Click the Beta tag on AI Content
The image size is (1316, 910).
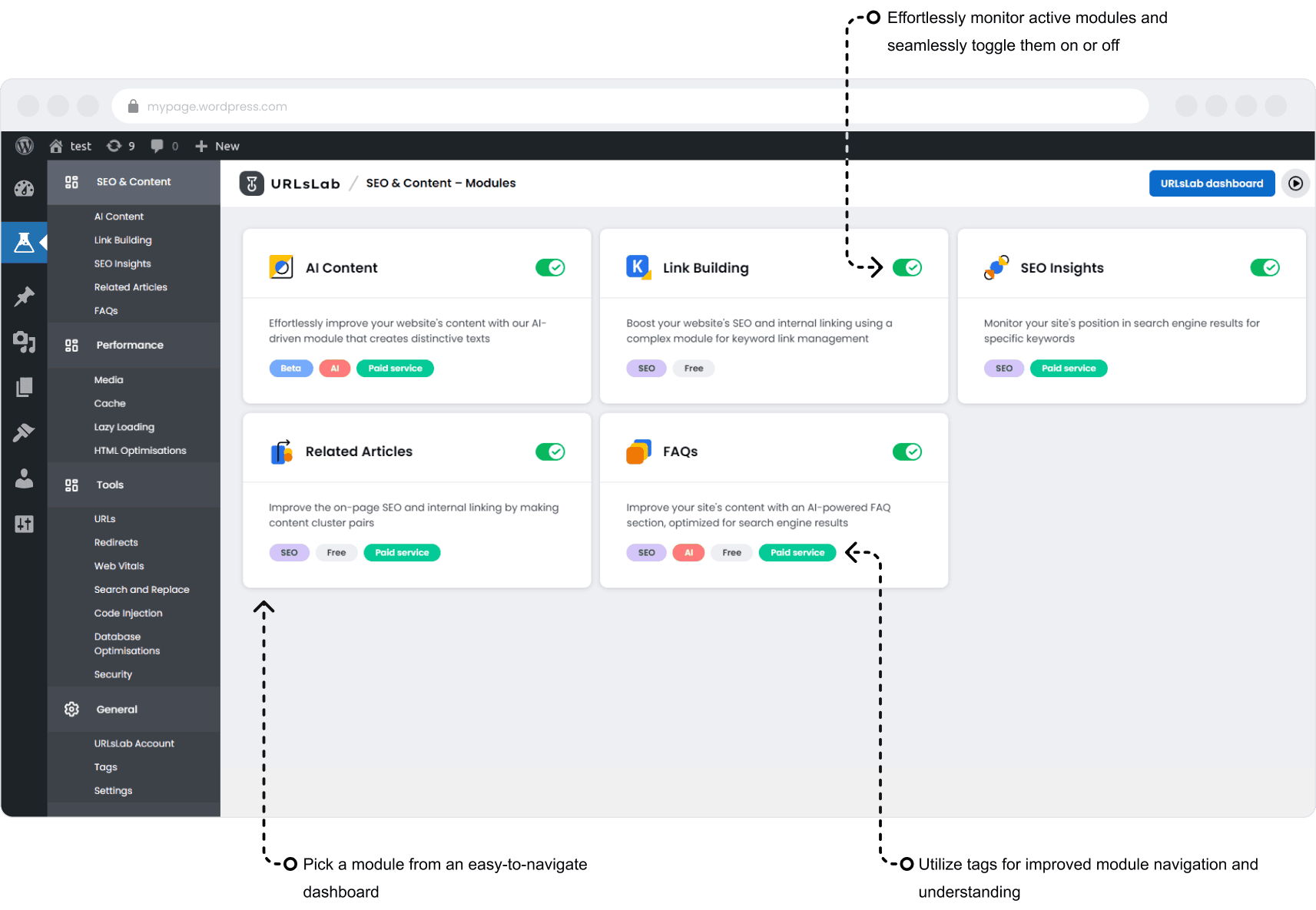(x=290, y=369)
